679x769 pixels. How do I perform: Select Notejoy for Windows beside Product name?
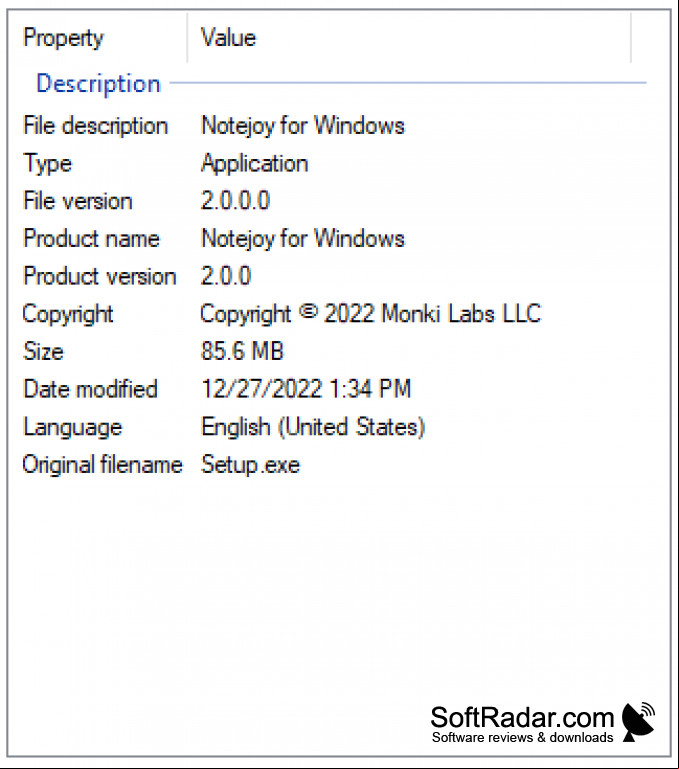pos(303,239)
